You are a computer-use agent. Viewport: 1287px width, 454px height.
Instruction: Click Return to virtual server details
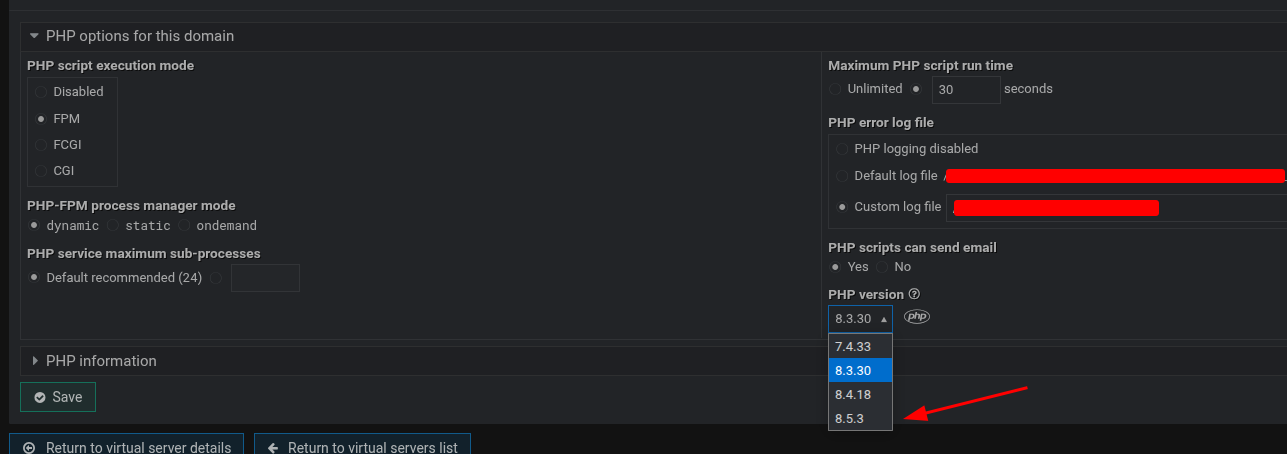click(x=127, y=447)
